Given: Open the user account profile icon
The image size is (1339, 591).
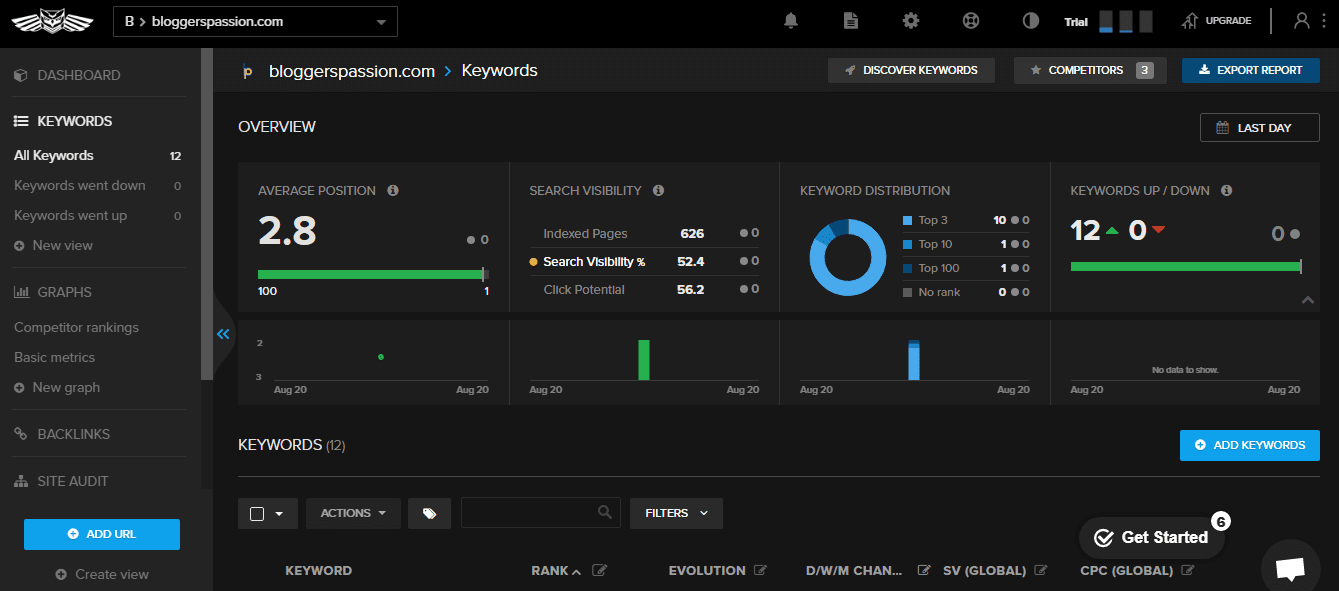Looking at the screenshot, I should (1301, 21).
